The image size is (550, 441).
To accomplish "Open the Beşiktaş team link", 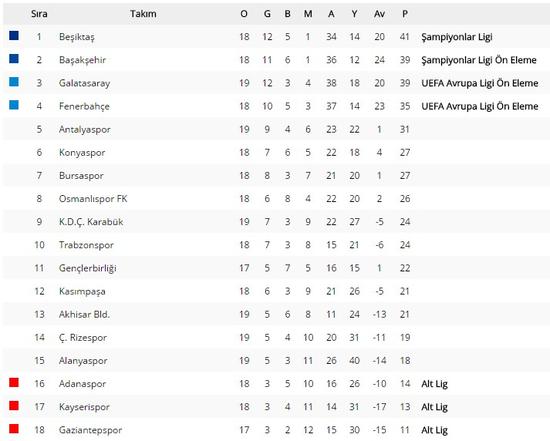I will click(77, 37).
